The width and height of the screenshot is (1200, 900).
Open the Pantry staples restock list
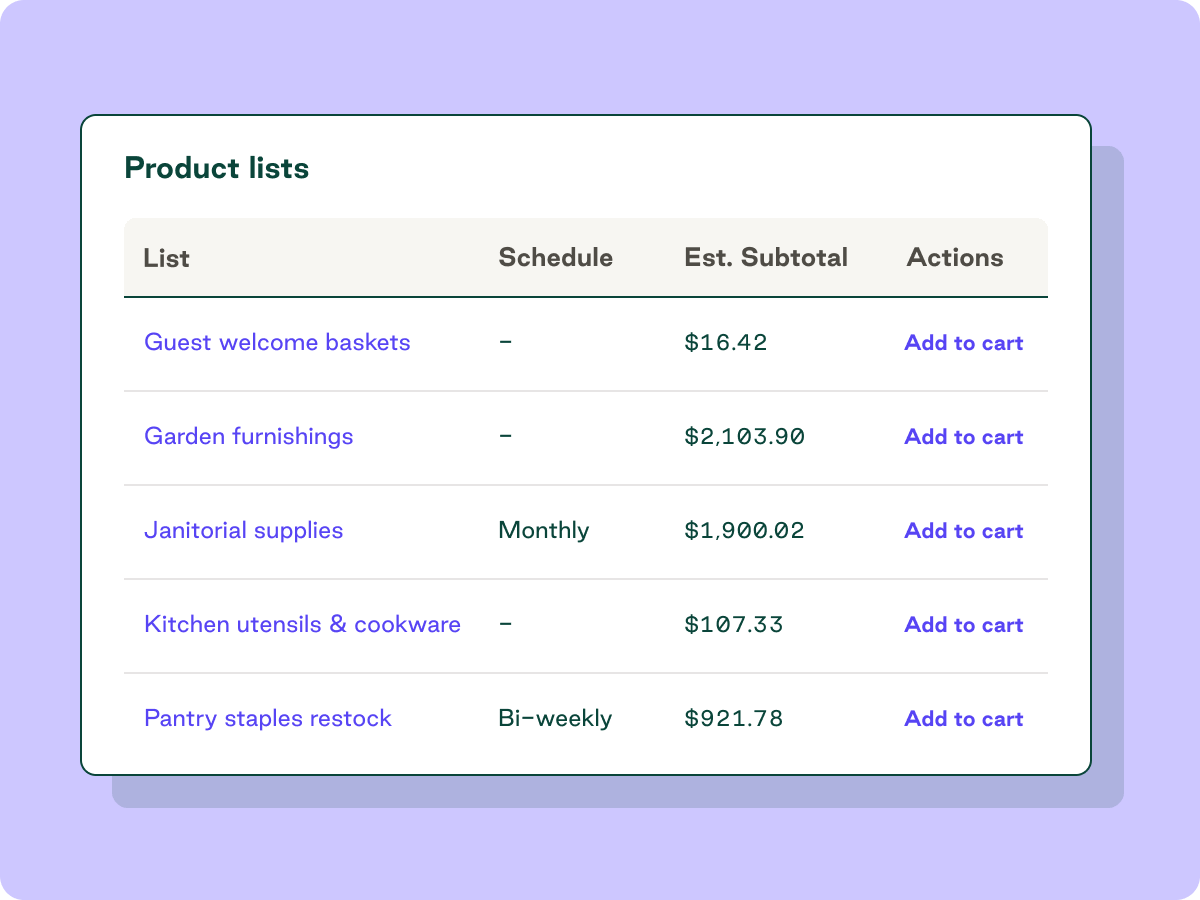pos(268,718)
